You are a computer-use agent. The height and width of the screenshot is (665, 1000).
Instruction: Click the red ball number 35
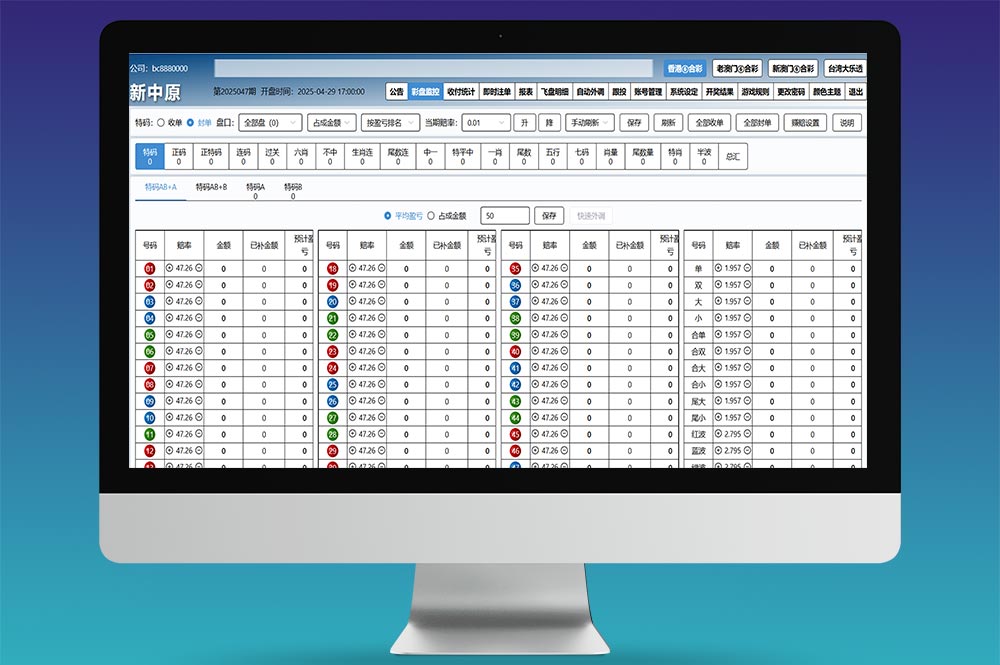(515, 268)
